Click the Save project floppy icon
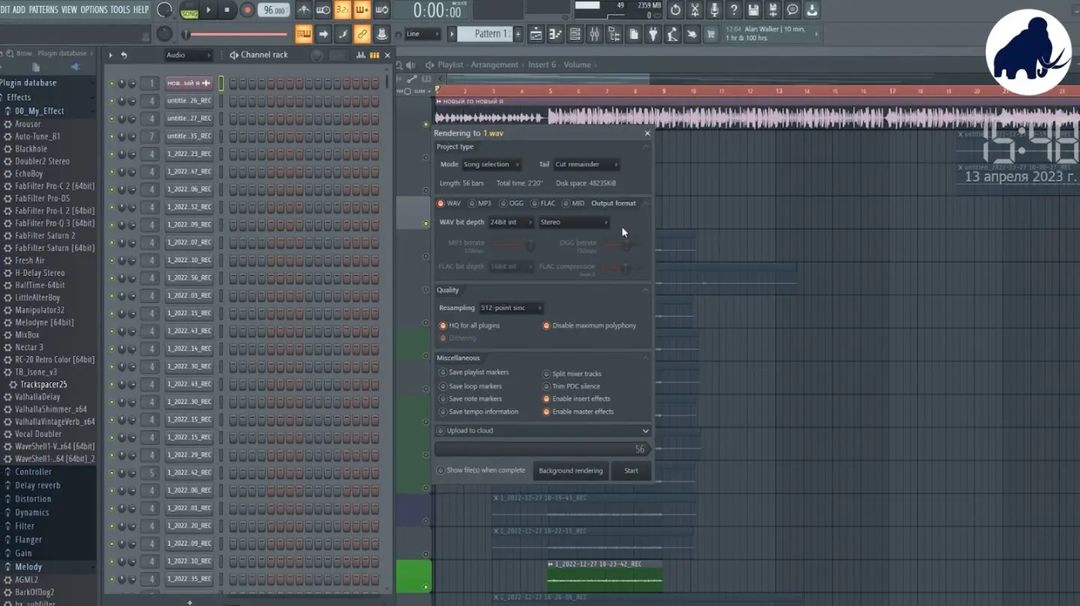This screenshot has width=1080, height=606. [753, 10]
